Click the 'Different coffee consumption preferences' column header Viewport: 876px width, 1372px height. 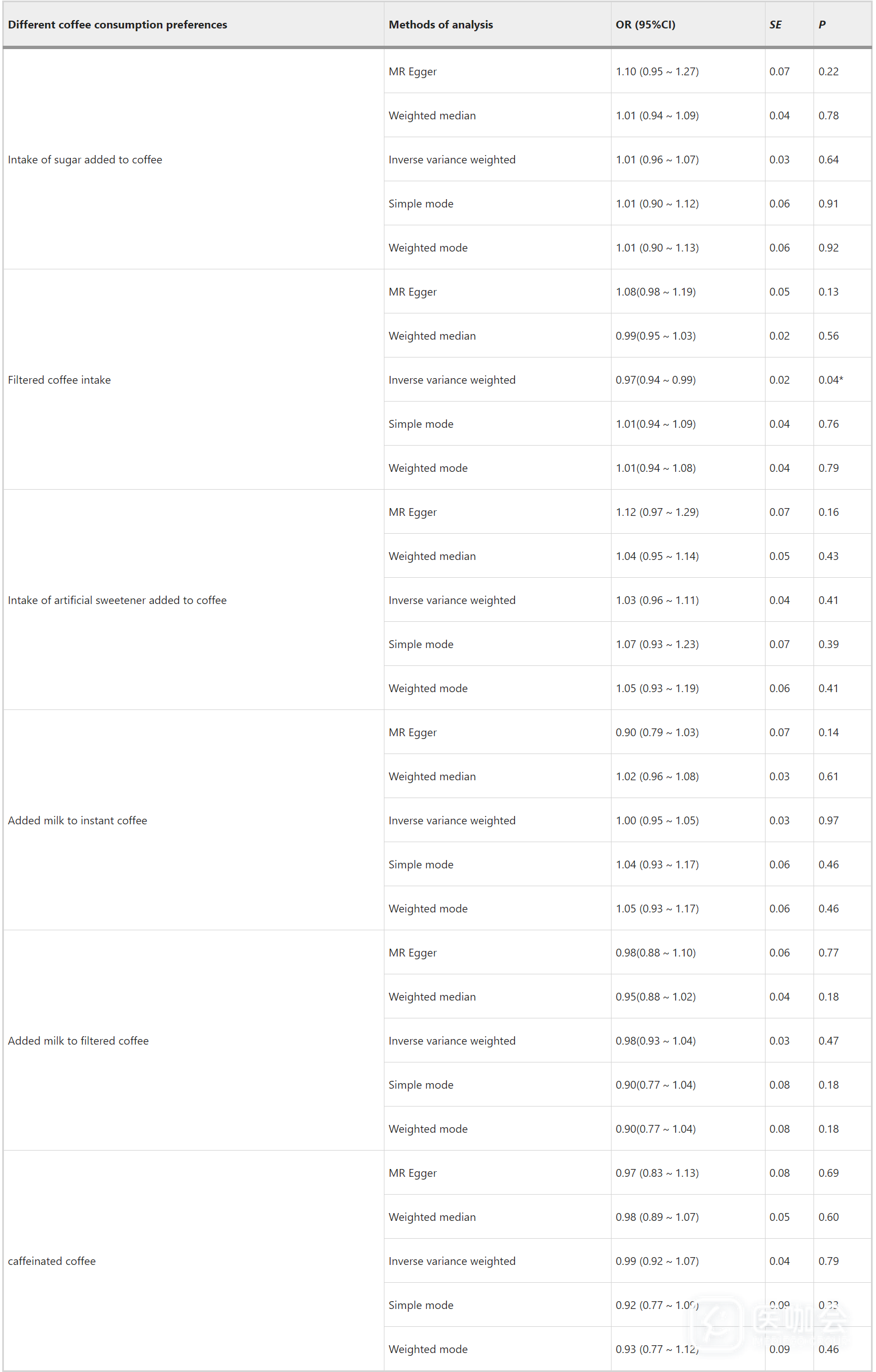click(117, 25)
